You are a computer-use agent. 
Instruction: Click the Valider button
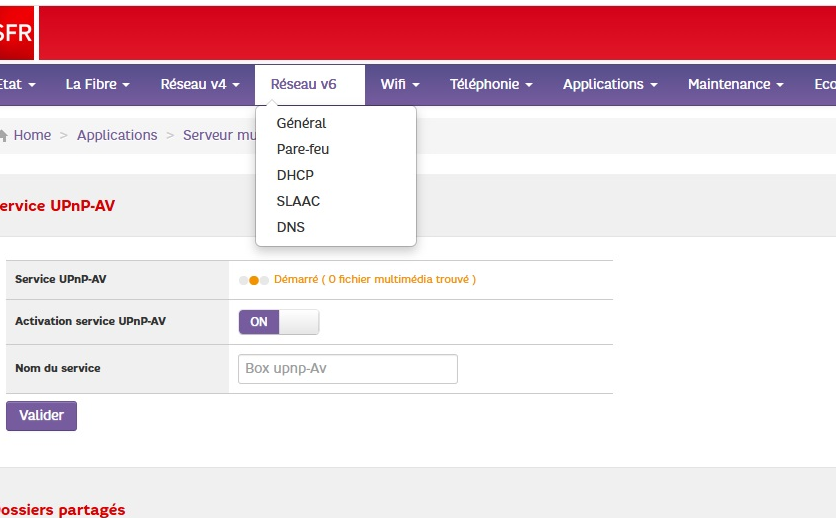tap(42, 416)
